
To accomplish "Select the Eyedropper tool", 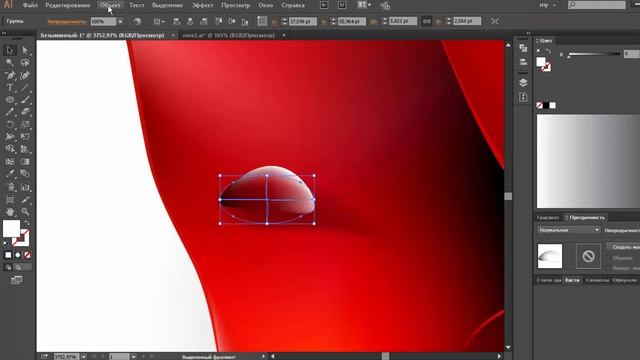I will 10,174.
